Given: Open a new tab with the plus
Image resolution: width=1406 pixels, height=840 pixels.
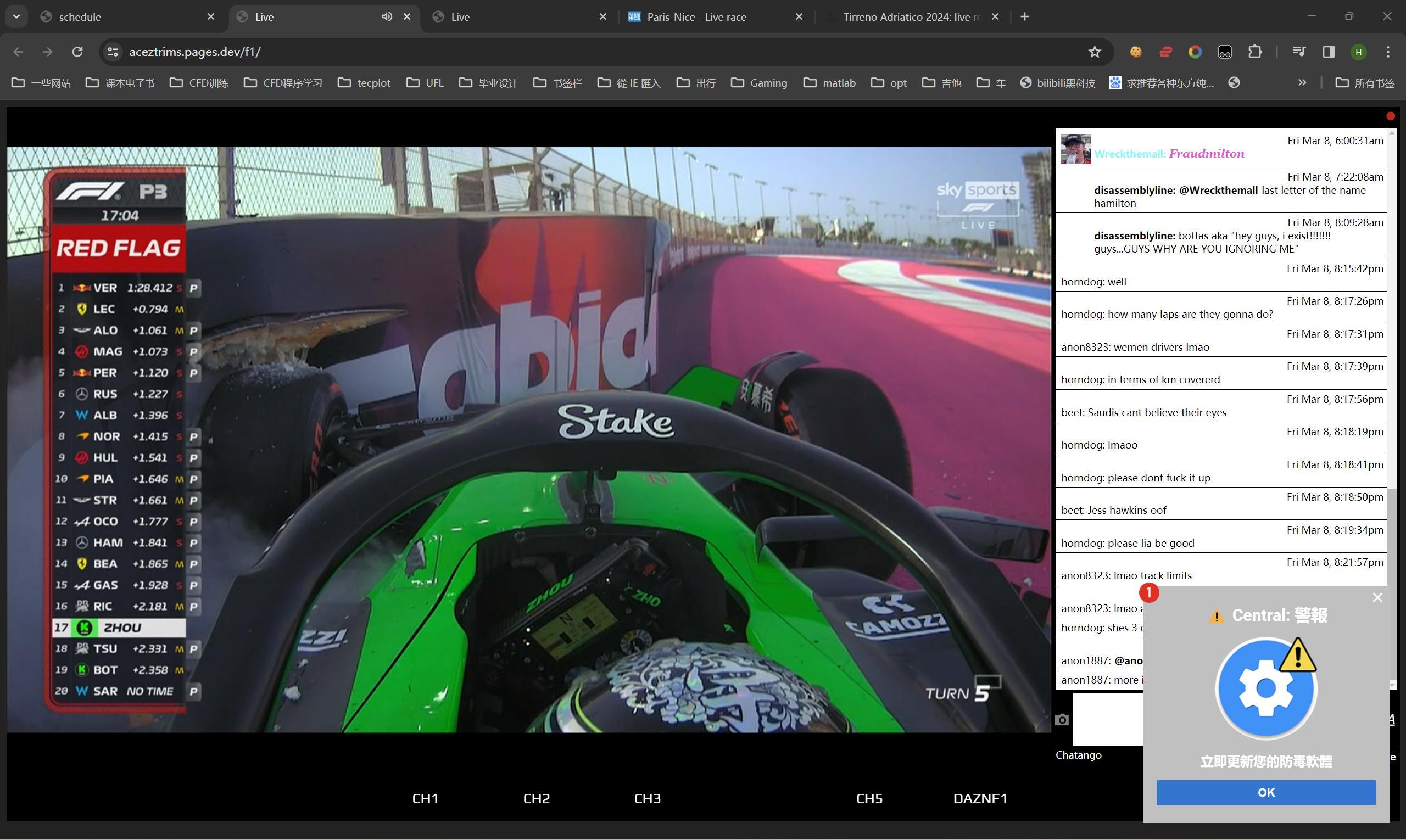Looking at the screenshot, I should [1024, 16].
